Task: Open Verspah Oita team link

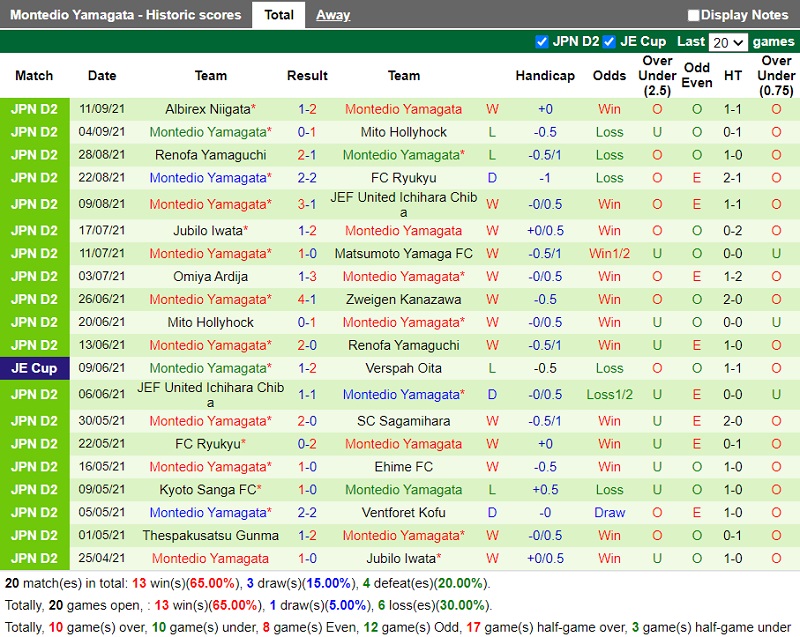Action: pyautogui.click(x=403, y=368)
